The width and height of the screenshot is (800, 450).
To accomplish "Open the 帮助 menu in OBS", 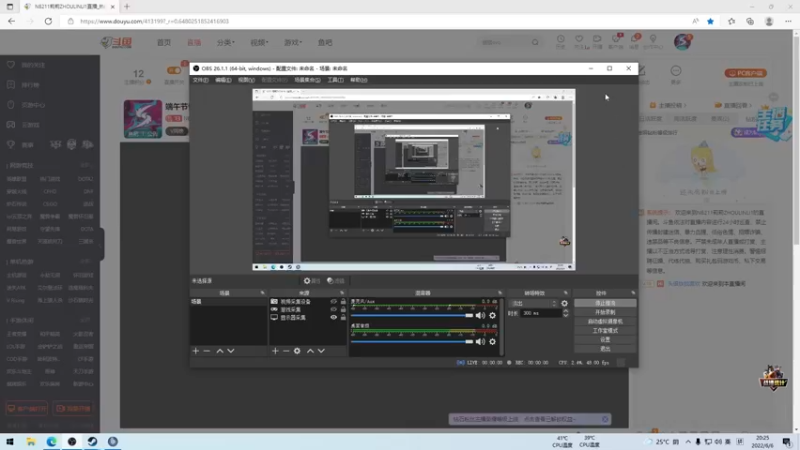I will (359, 80).
